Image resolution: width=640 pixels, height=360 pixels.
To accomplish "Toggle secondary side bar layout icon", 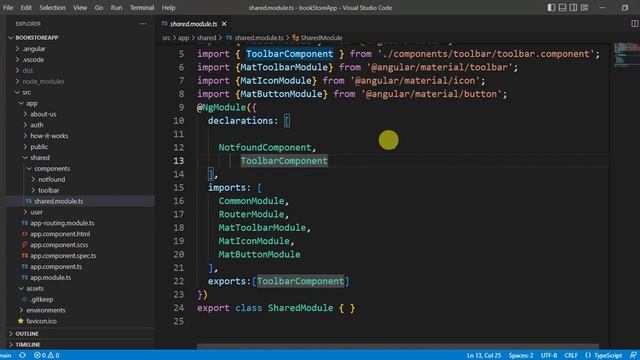I will pos(573,7).
